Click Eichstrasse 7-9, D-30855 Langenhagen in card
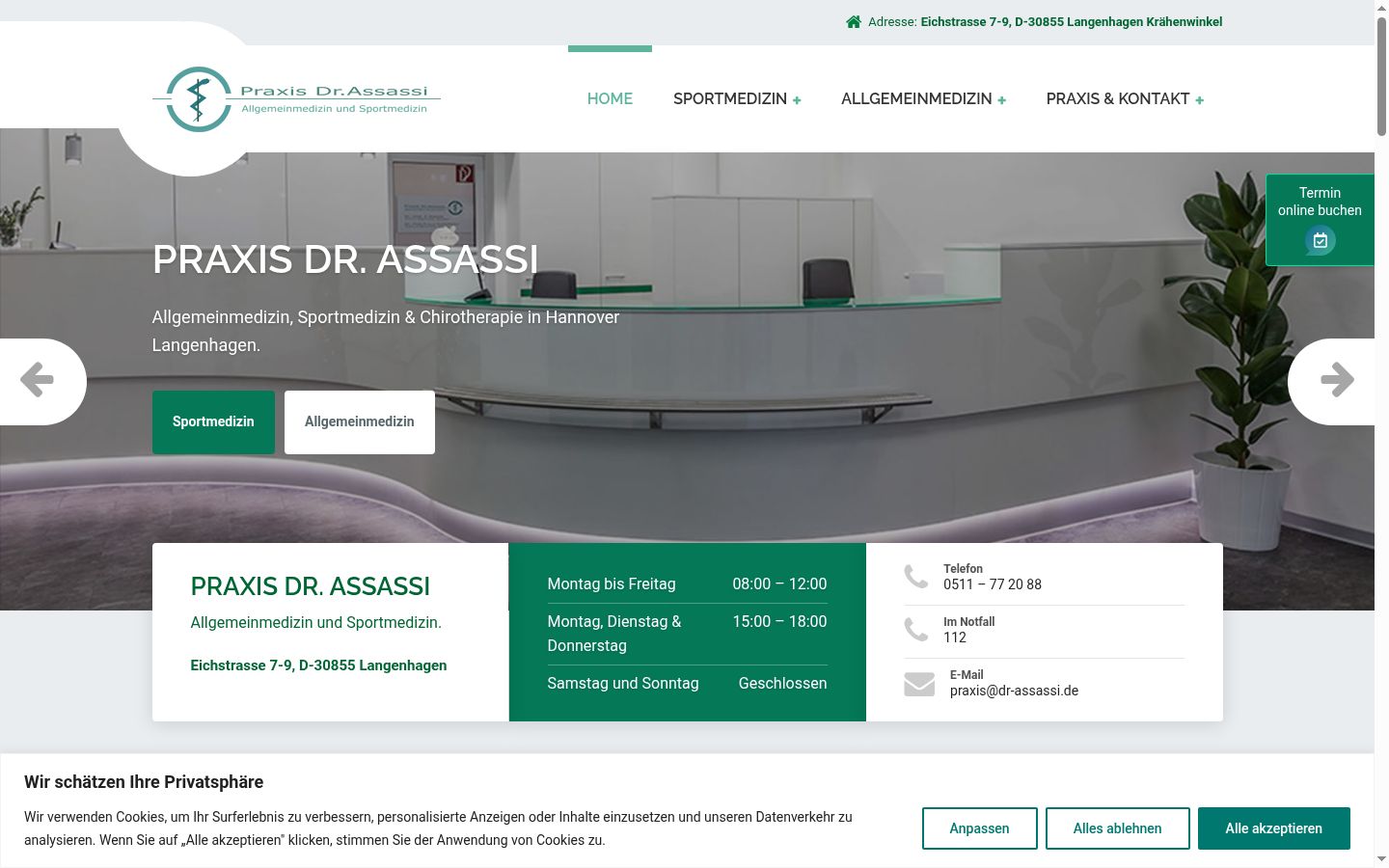 coord(318,665)
